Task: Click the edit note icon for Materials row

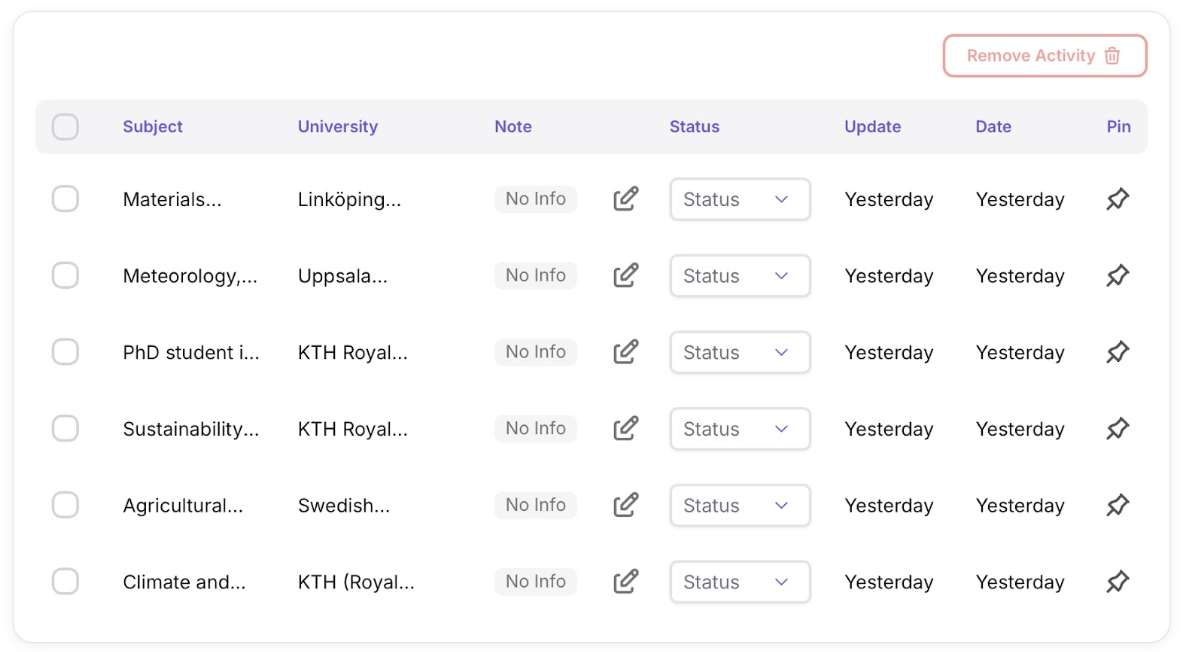Action: [625, 199]
